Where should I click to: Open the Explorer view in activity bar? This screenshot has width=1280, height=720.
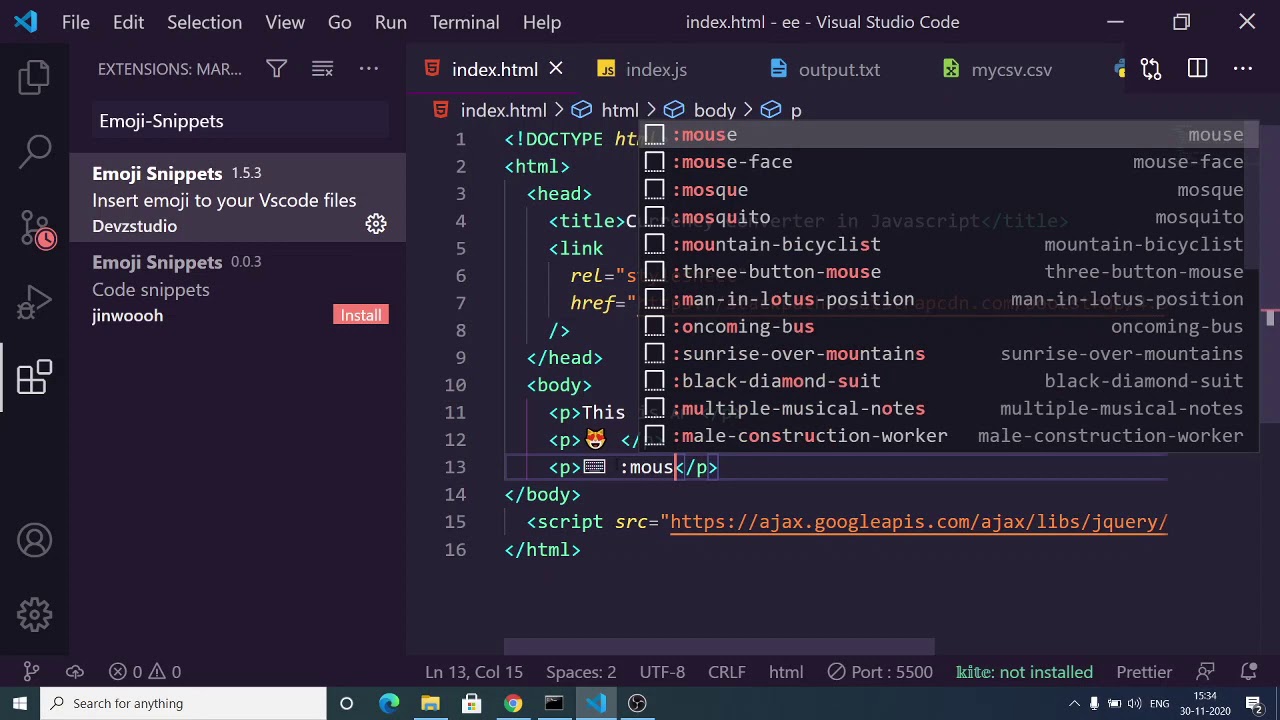(x=35, y=77)
